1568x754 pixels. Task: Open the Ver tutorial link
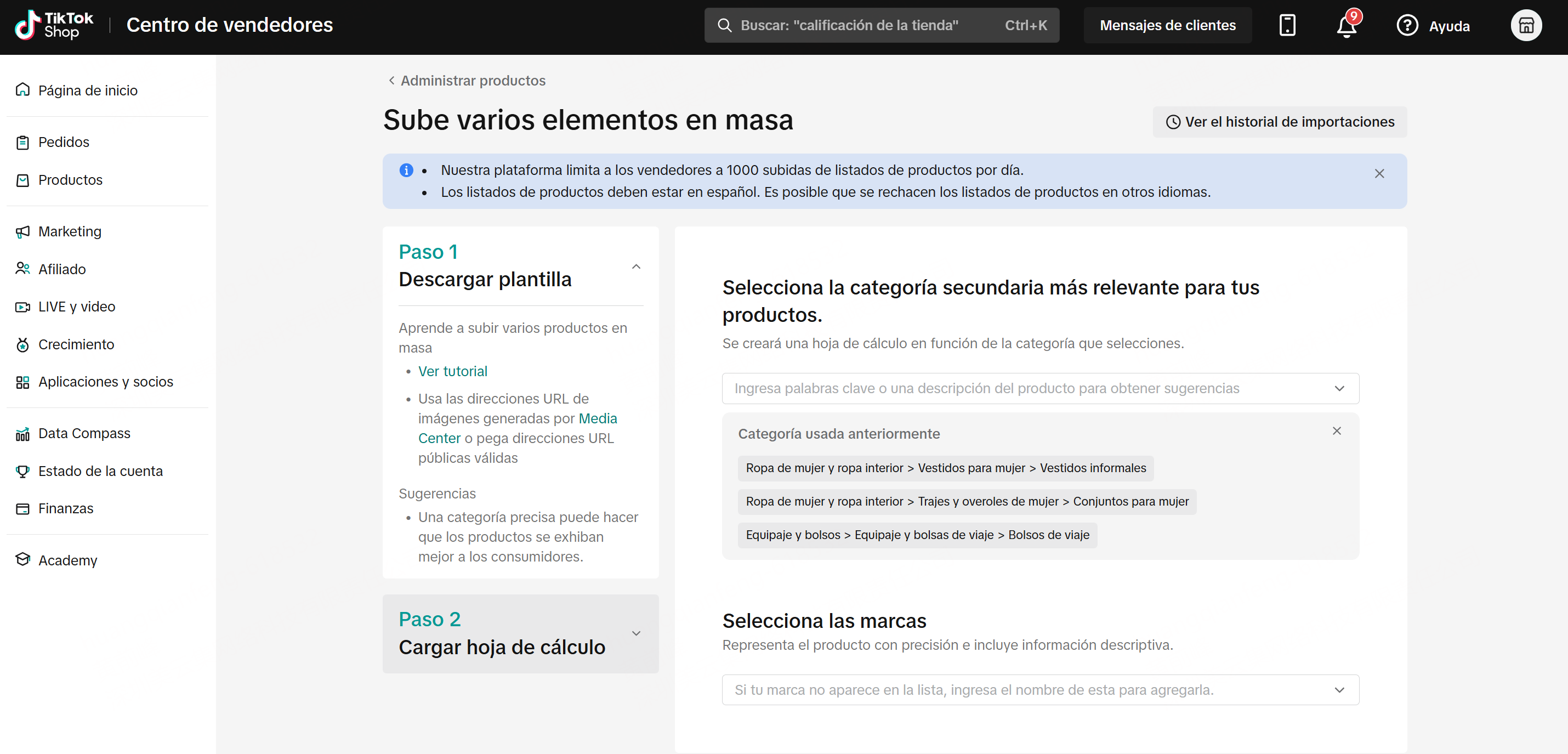click(x=452, y=372)
